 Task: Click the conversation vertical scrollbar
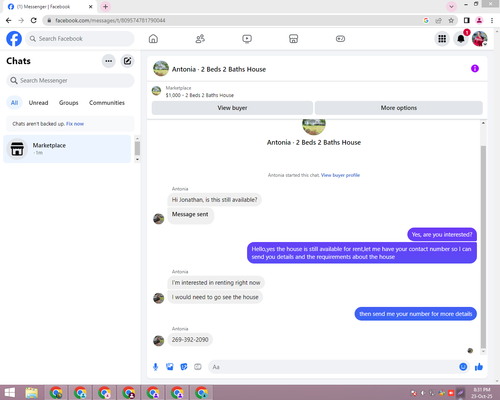[x=483, y=247]
